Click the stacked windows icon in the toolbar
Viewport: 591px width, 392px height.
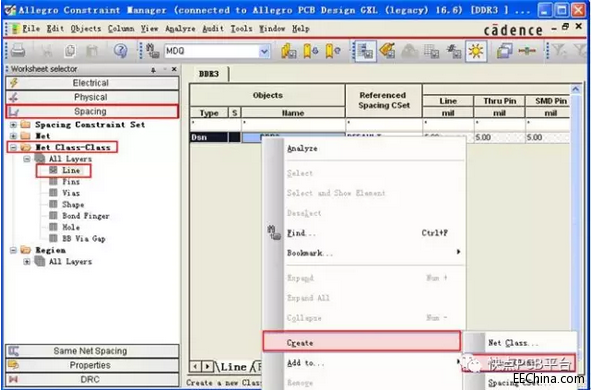coord(504,51)
